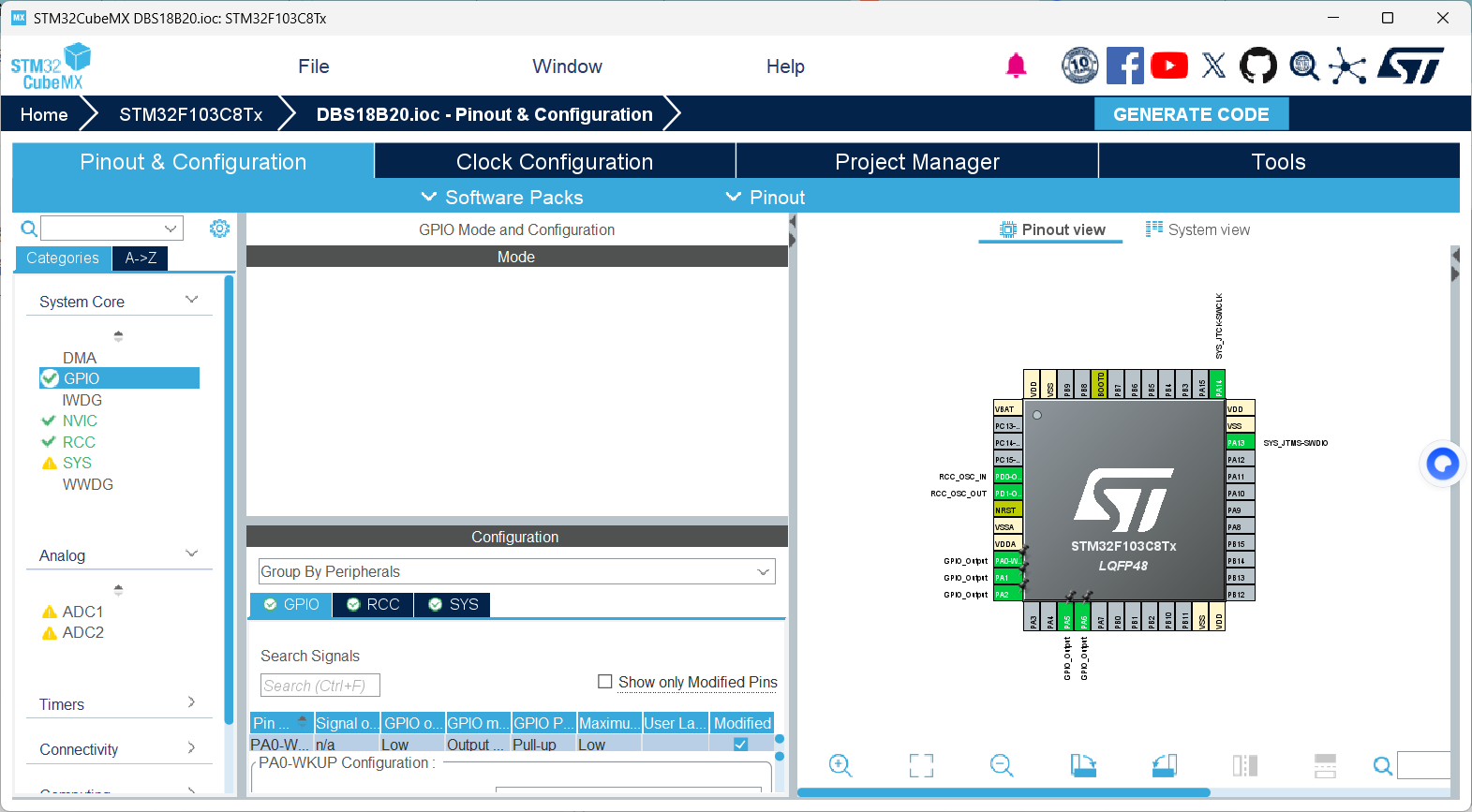Click the globe search icon in the header
Image resolution: width=1472 pixels, height=812 pixels.
point(1303,66)
